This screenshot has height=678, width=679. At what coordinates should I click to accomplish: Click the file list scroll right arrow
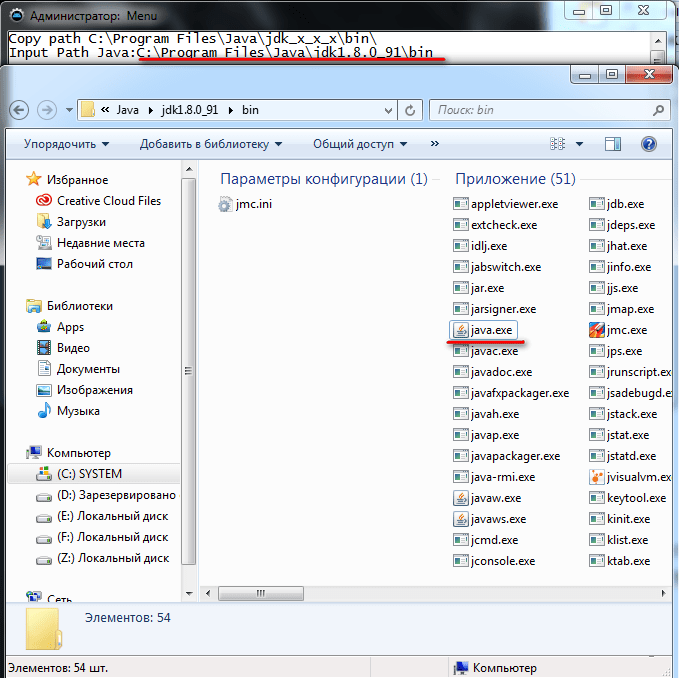click(x=663, y=593)
